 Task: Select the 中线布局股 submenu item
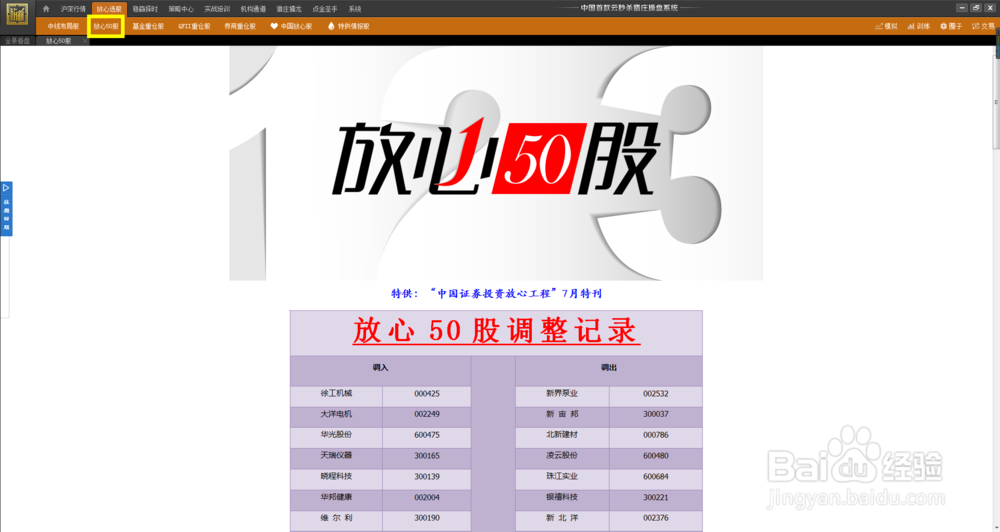(63, 26)
